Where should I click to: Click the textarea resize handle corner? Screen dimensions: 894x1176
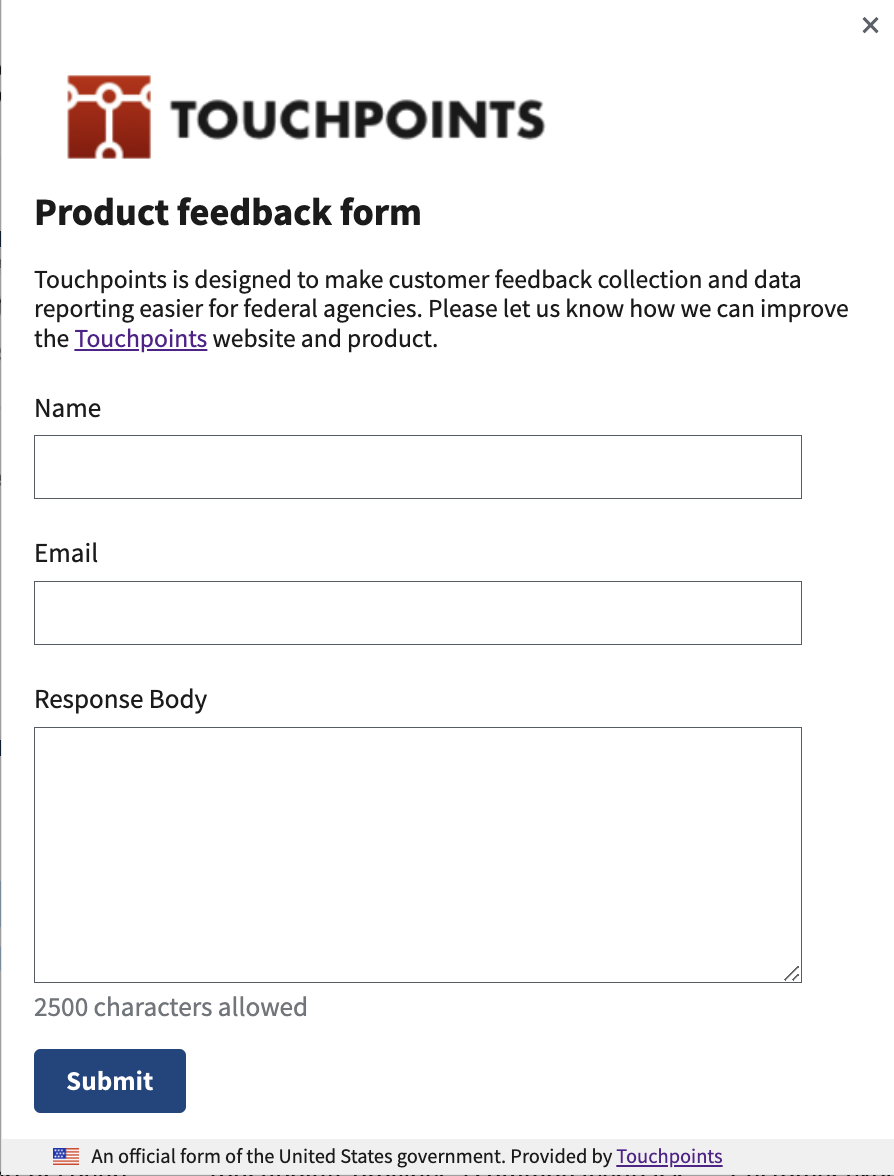click(791, 972)
